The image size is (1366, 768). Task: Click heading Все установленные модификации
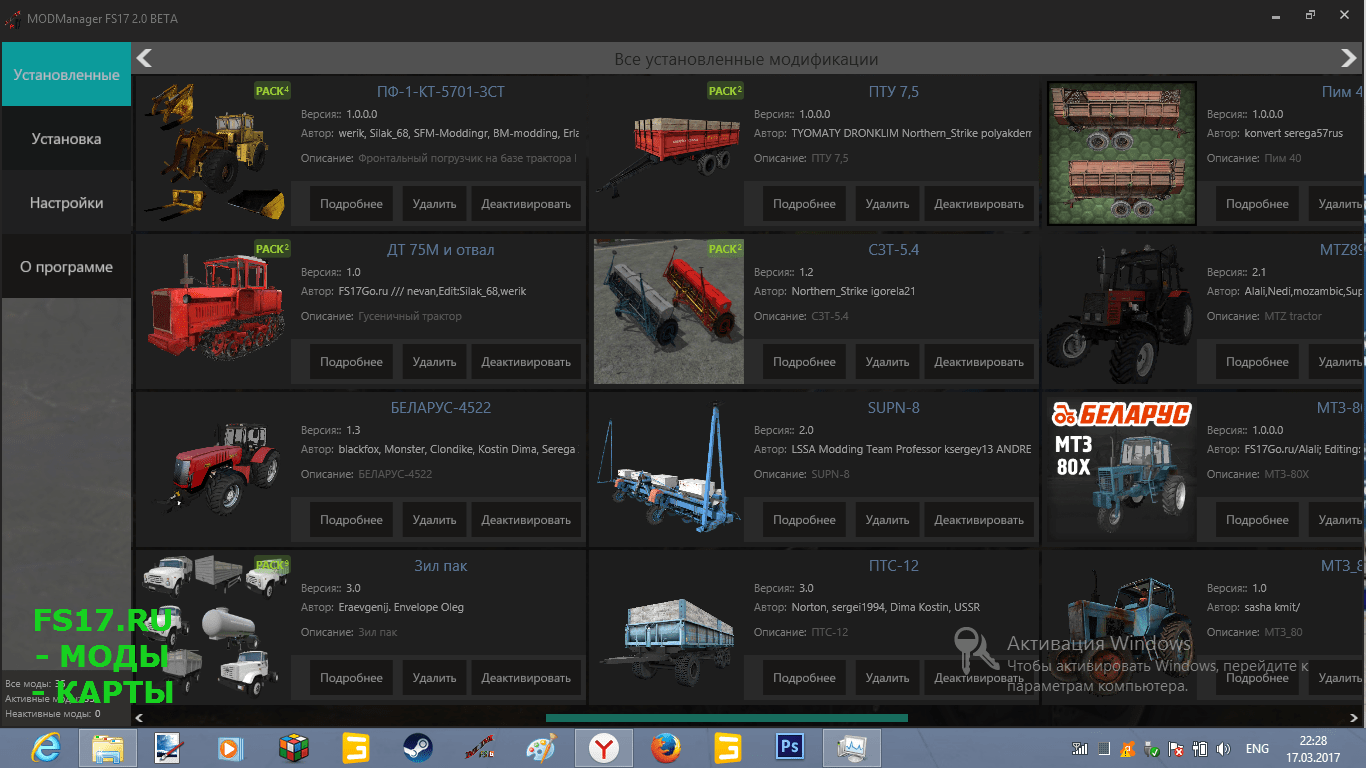click(x=746, y=60)
